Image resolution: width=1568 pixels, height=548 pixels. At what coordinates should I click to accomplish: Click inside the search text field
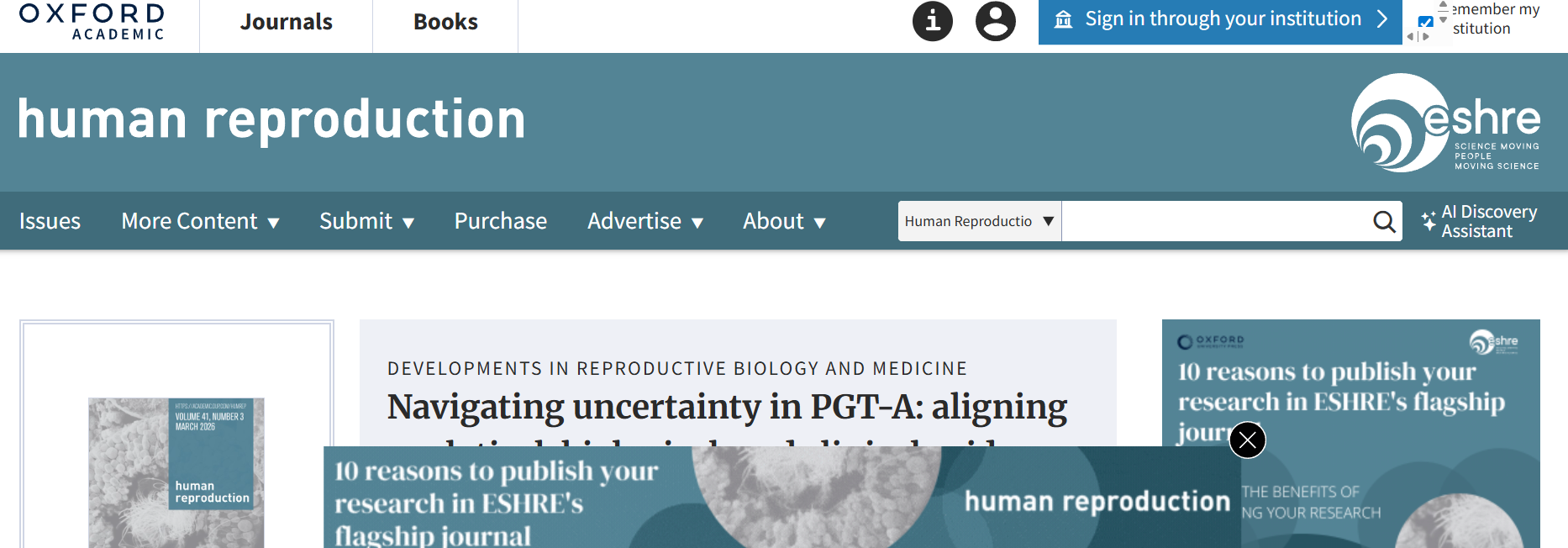coord(1214,221)
